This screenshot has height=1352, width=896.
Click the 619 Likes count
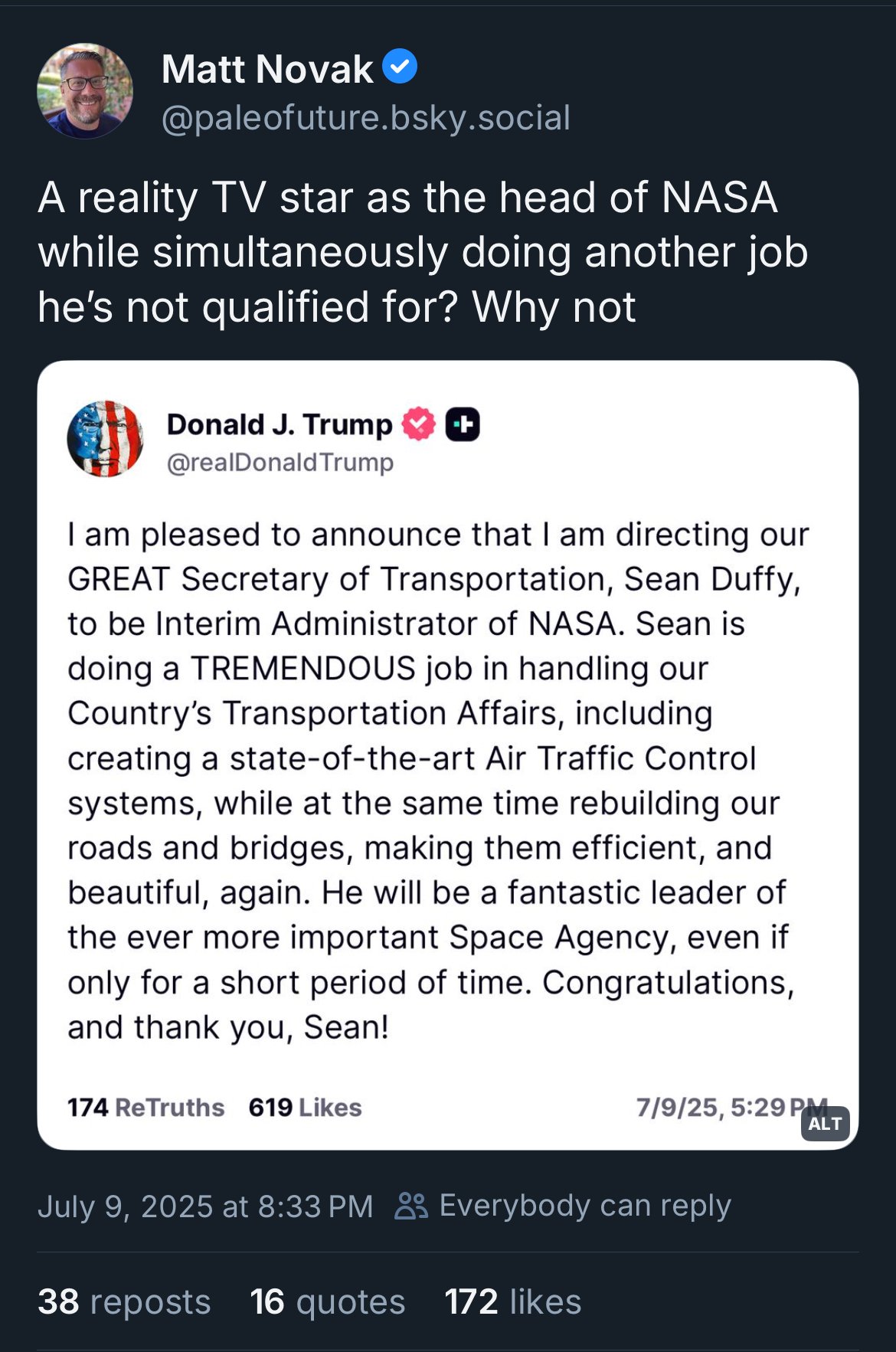(x=305, y=1108)
